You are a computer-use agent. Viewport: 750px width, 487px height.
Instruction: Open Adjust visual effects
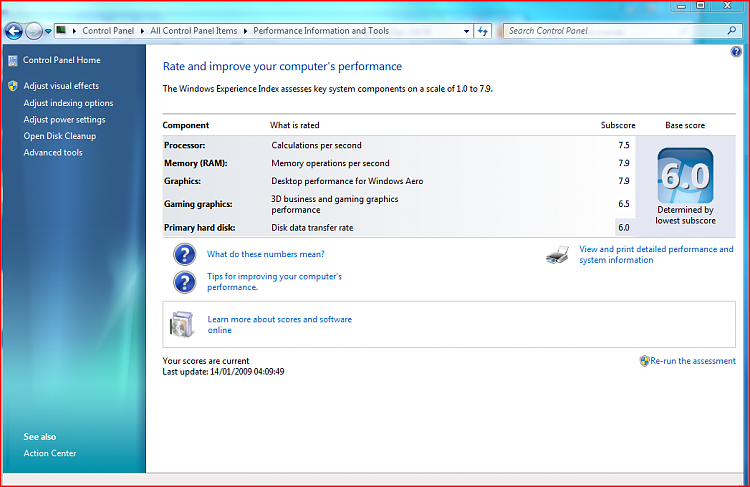pyautogui.click(x=61, y=86)
